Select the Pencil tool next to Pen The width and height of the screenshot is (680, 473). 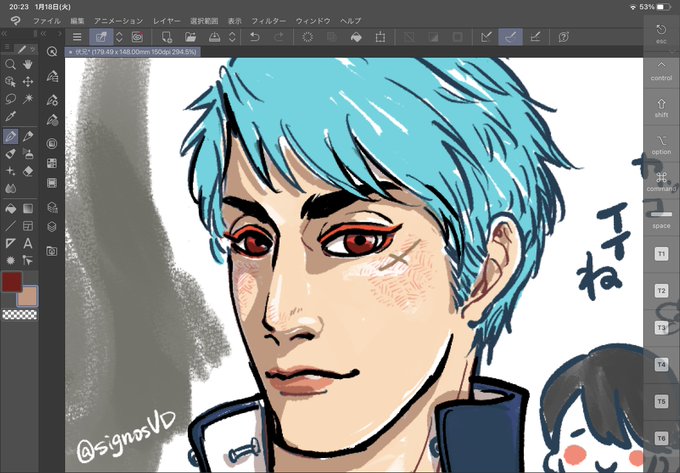[x=28, y=136]
